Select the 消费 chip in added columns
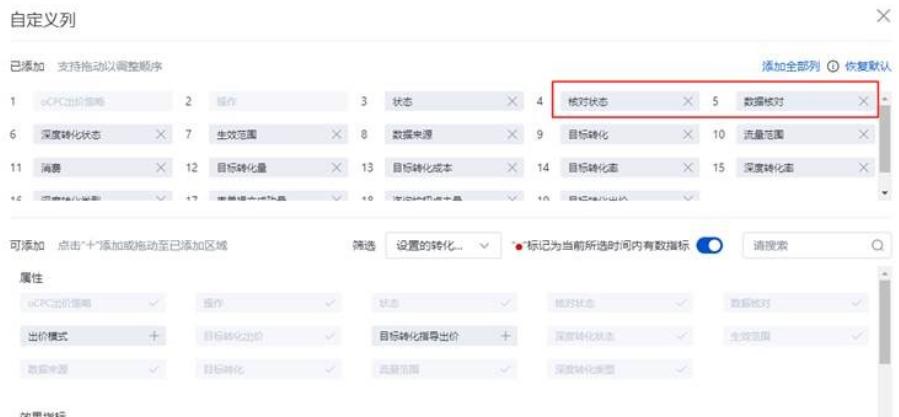899x417 pixels. (x=103, y=167)
